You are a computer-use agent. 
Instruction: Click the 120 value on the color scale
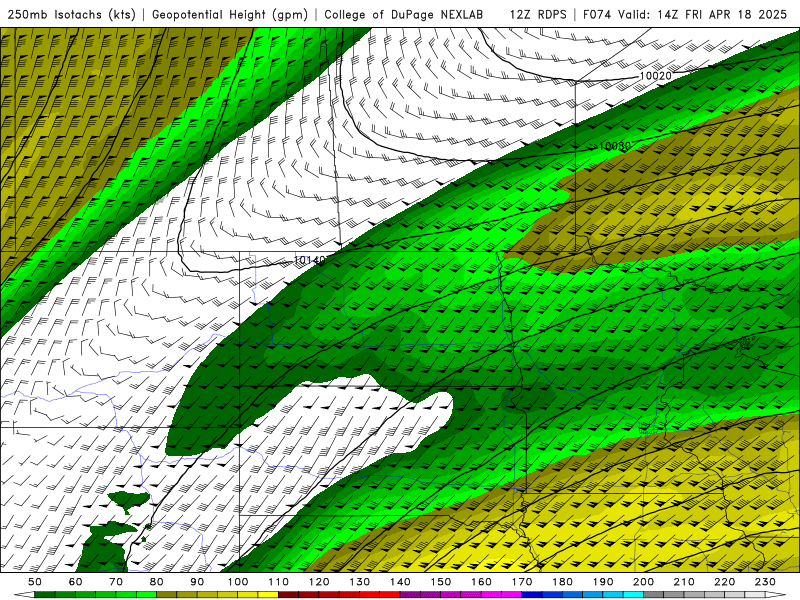pos(319,582)
